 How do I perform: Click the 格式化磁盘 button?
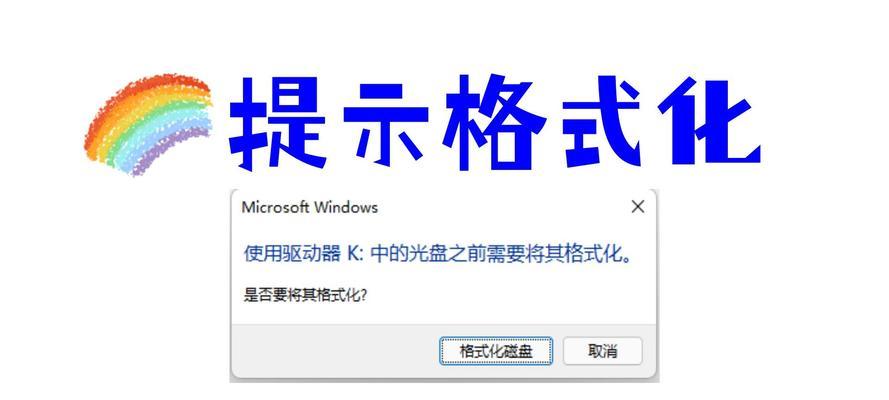496,351
